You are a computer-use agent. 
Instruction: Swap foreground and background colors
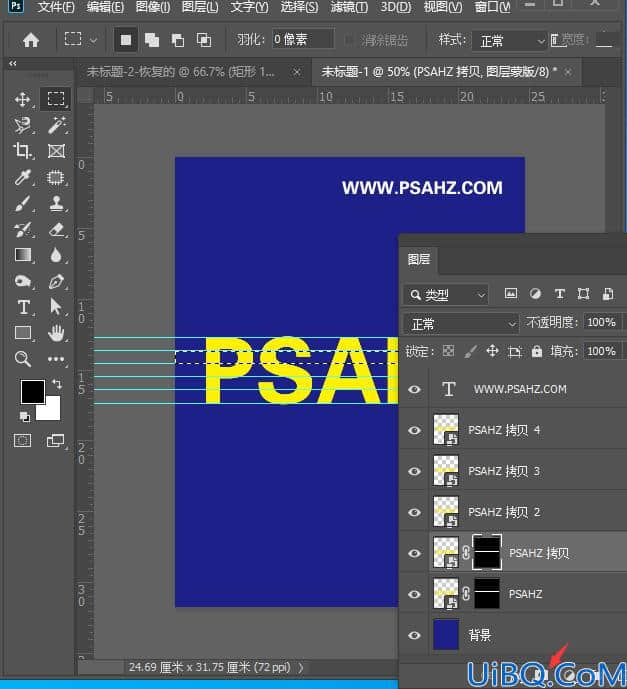coord(56,384)
